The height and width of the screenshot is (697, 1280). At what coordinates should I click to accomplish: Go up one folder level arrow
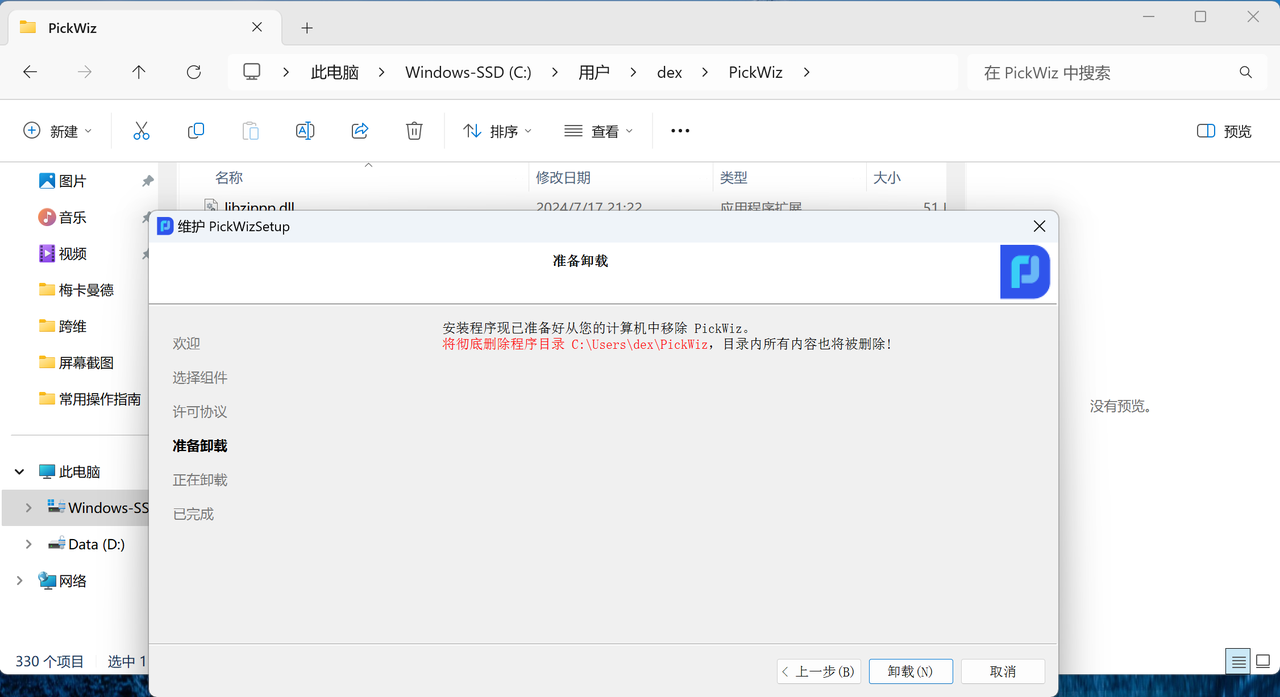(x=139, y=72)
